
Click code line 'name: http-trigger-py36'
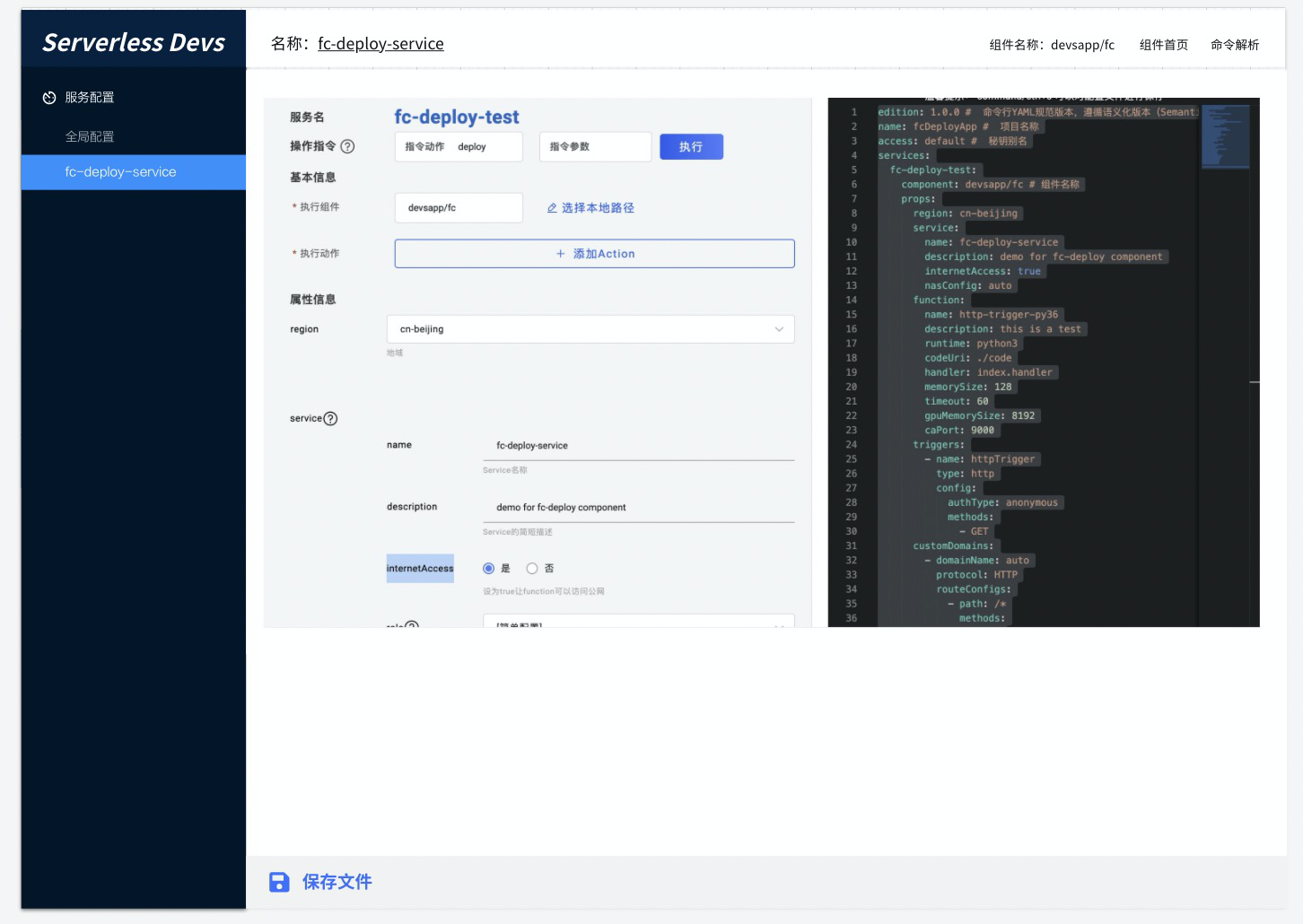pyautogui.click(x=992, y=315)
